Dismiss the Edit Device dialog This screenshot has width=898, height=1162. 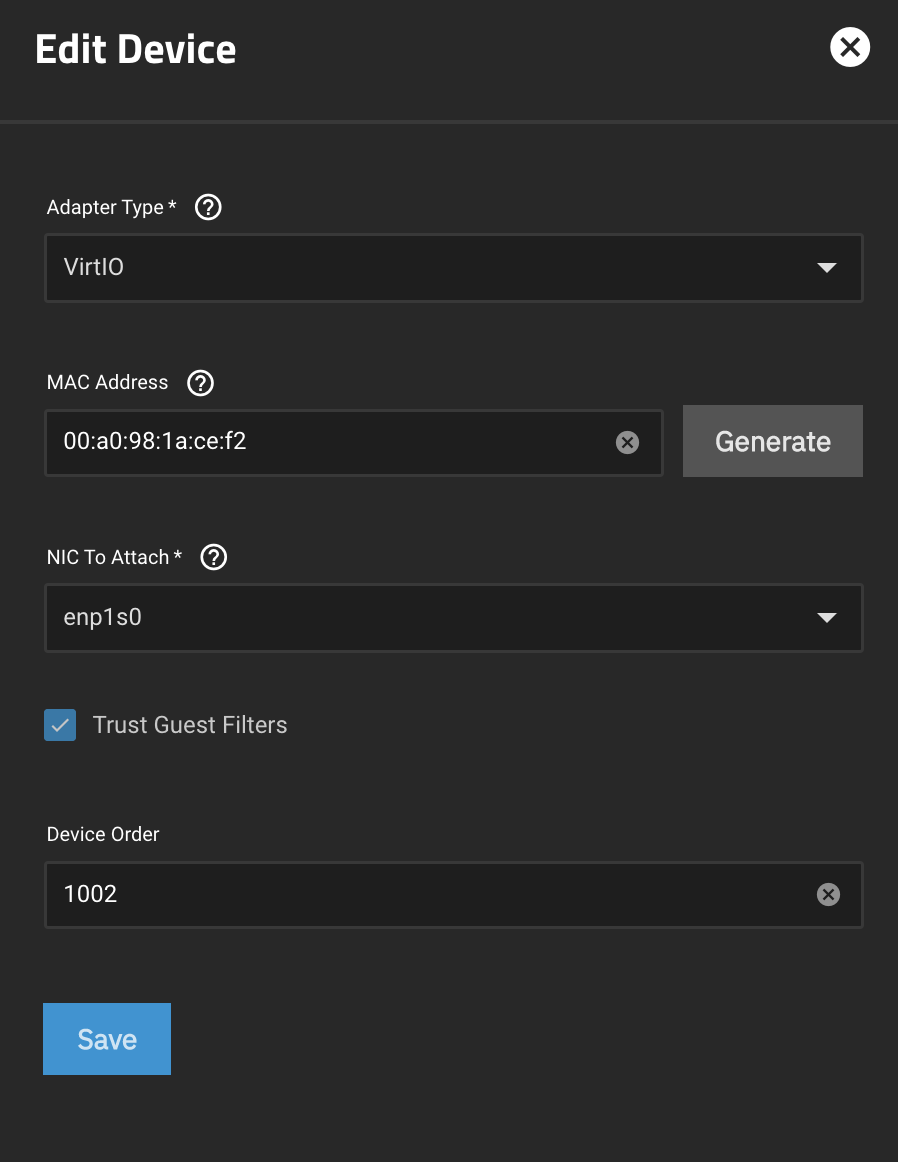[x=849, y=47]
